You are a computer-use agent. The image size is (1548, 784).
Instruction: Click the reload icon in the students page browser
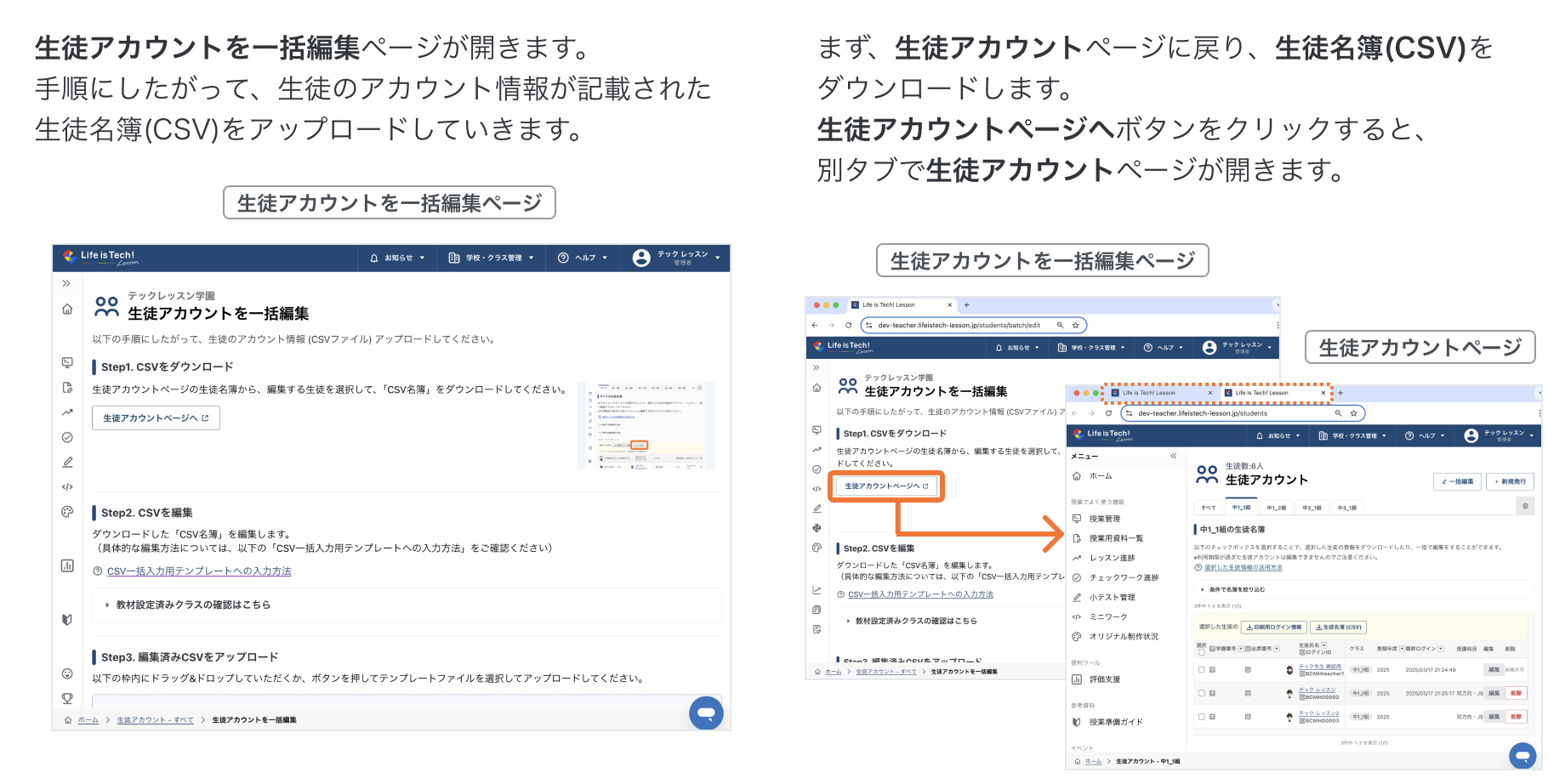pyautogui.click(x=1108, y=413)
